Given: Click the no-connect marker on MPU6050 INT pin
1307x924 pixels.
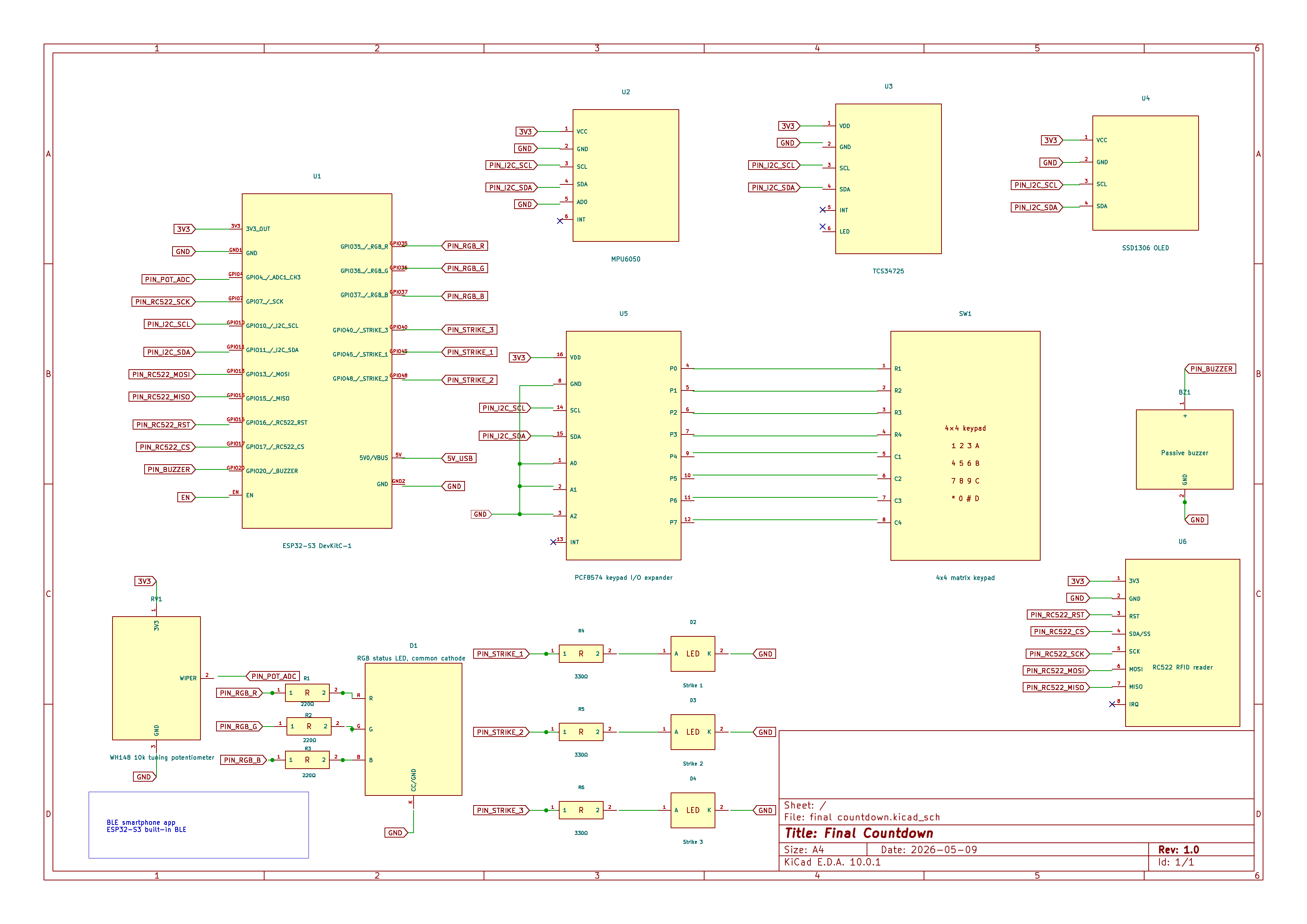Looking at the screenshot, I should pos(560,221).
